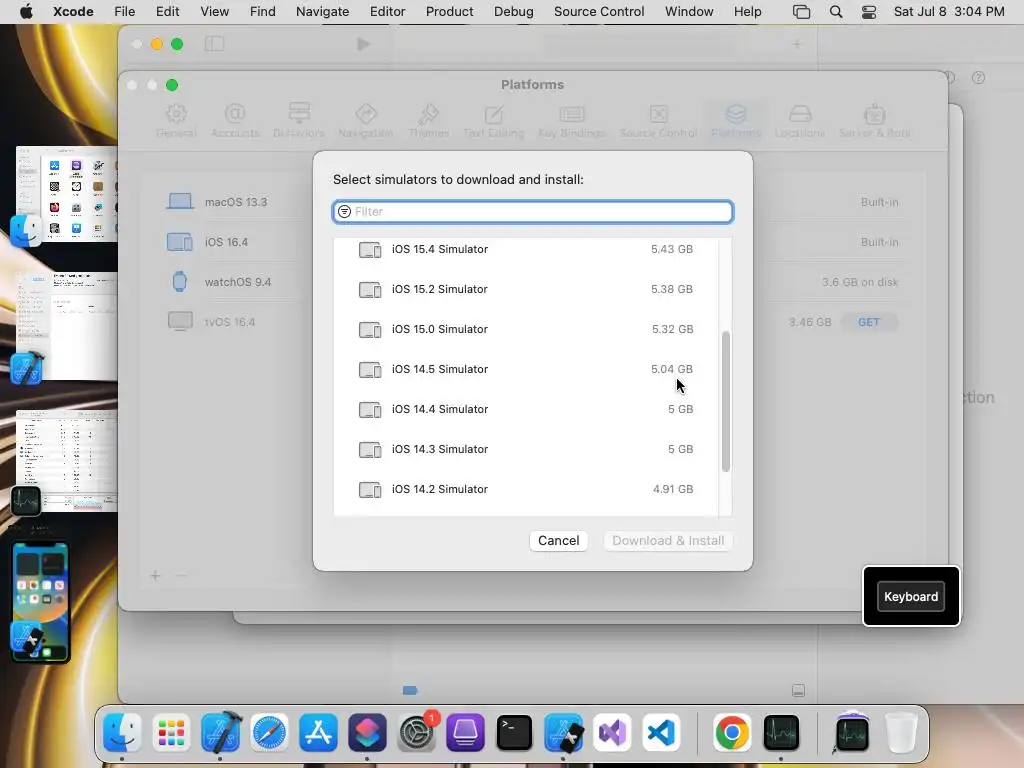Image resolution: width=1024 pixels, height=768 pixels.
Task: Open Visual Studio Code from the Dock
Action: pyautogui.click(x=661, y=733)
